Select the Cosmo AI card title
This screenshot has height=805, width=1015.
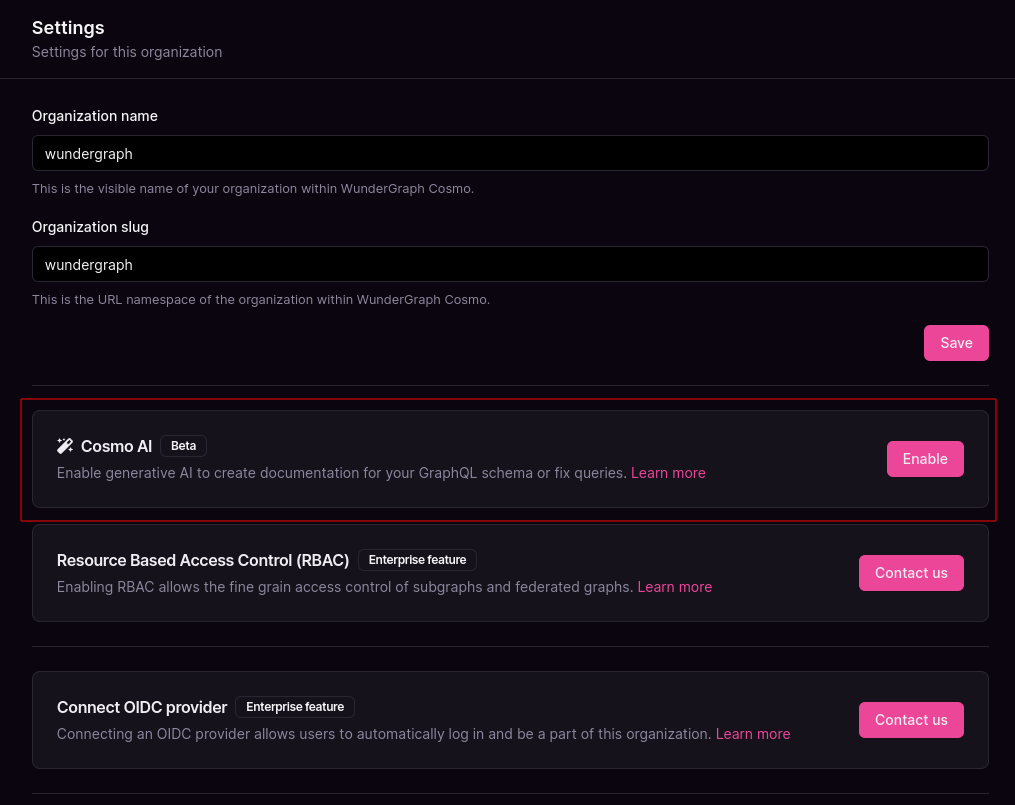[x=117, y=447]
